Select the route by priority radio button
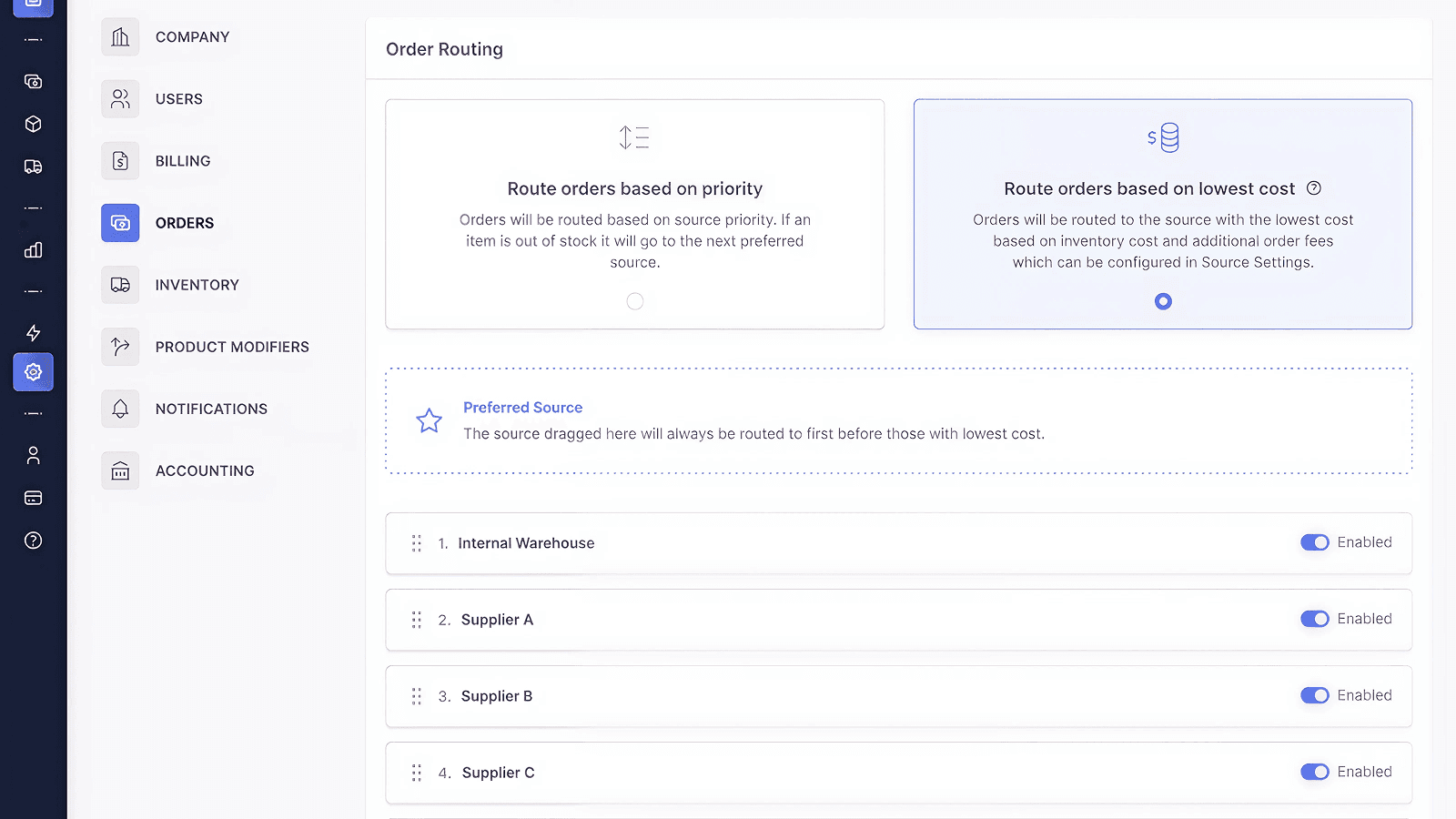The height and width of the screenshot is (819, 1456). [x=635, y=301]
